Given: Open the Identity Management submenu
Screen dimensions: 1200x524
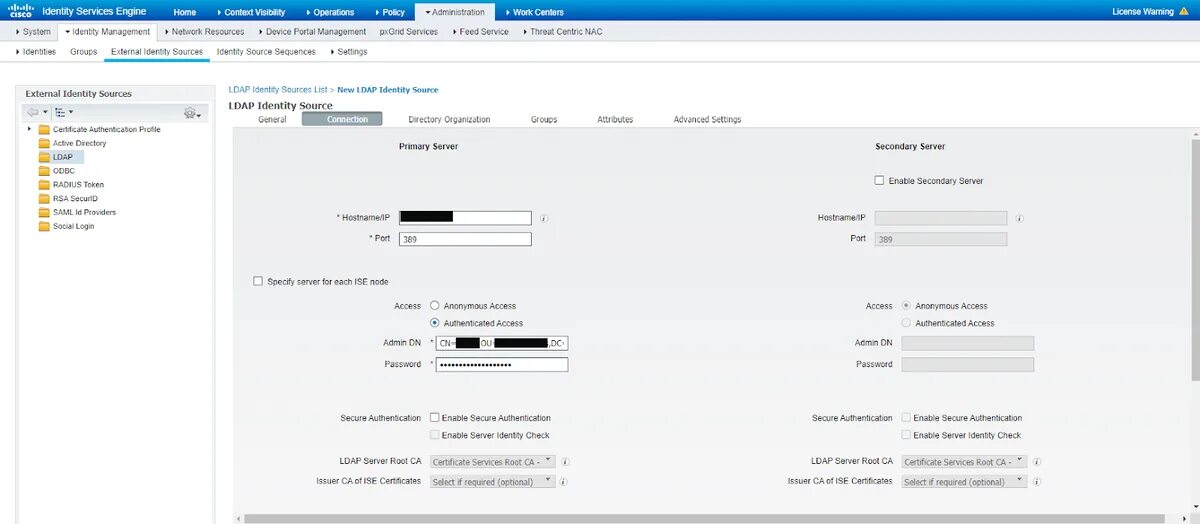Looking at the screenshot, I should [108, 32].
